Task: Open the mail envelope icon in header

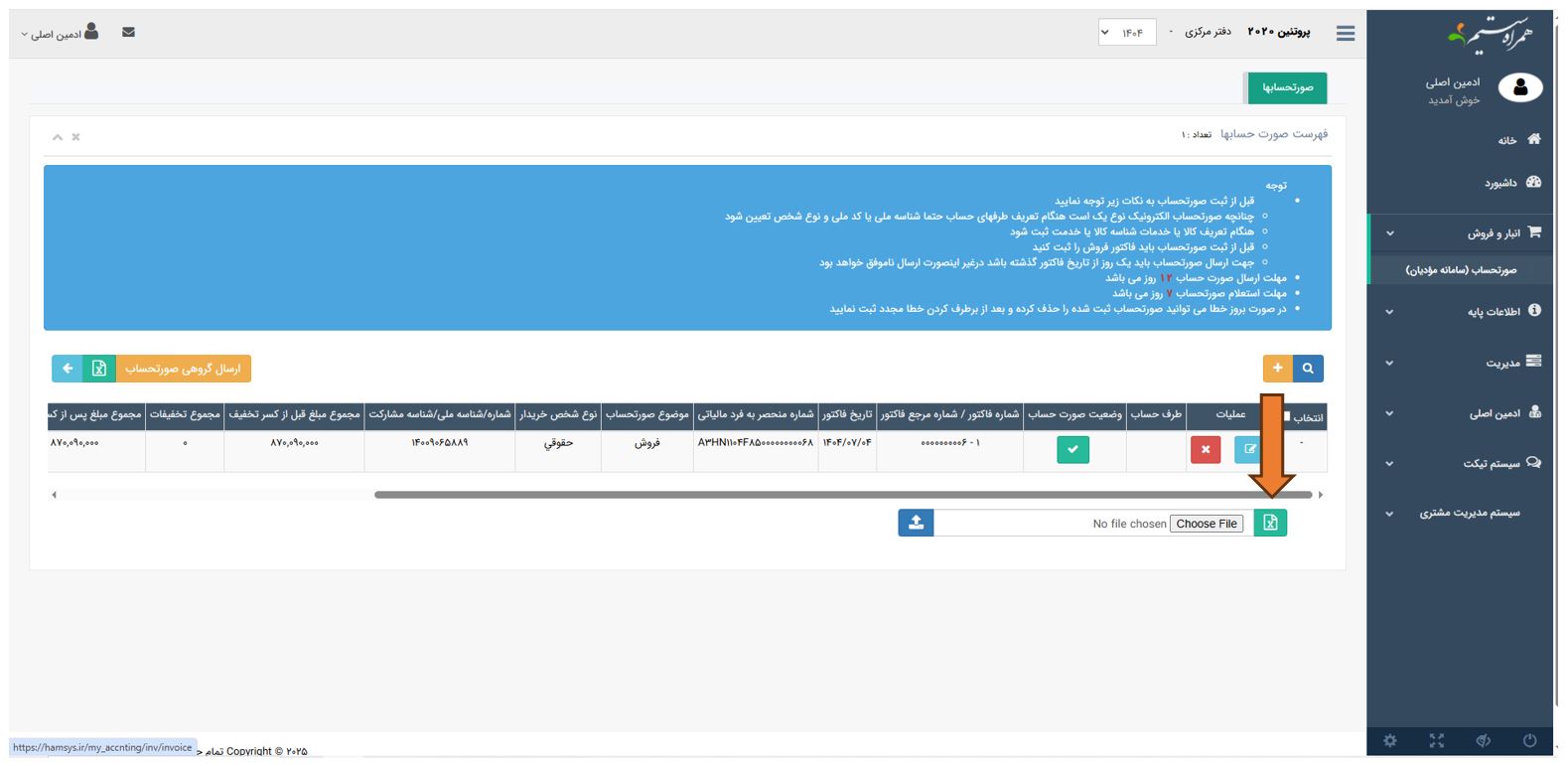Action: pos(128,33)
